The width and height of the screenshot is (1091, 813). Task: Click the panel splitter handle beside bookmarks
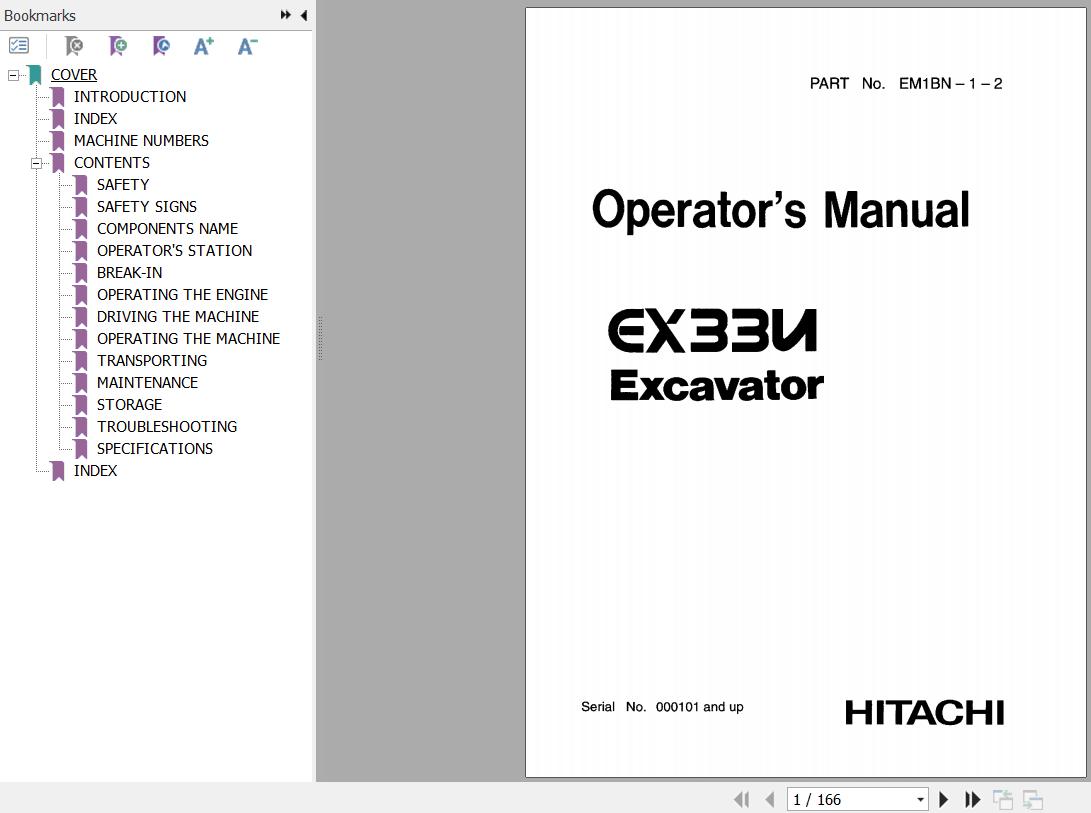[x=320, y=338]
